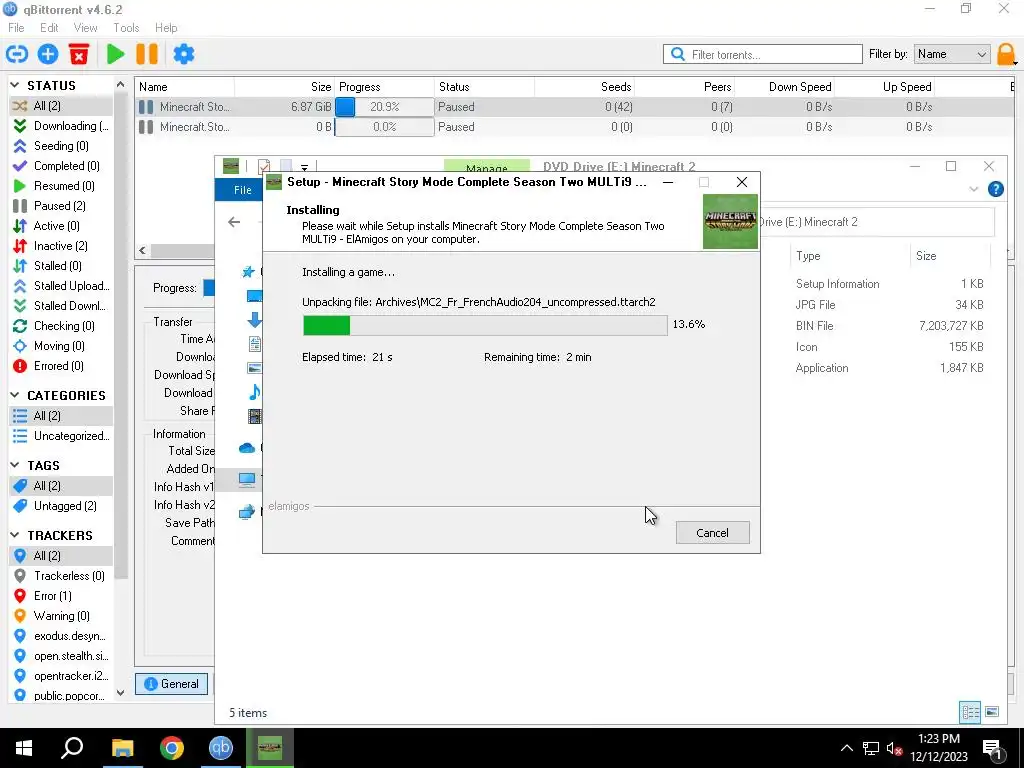This screenshot has width=1024, height=768.
Task: Select the Active (0) status filter
Action: pyautogui.click(x=61, y=226)
